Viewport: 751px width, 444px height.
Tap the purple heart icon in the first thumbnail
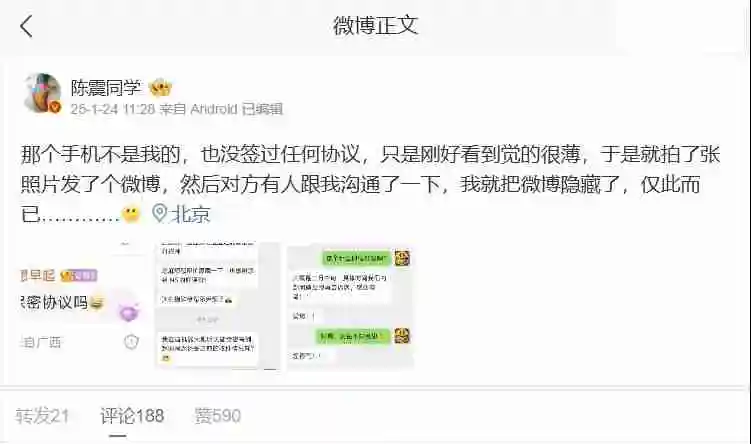[128, 313]
